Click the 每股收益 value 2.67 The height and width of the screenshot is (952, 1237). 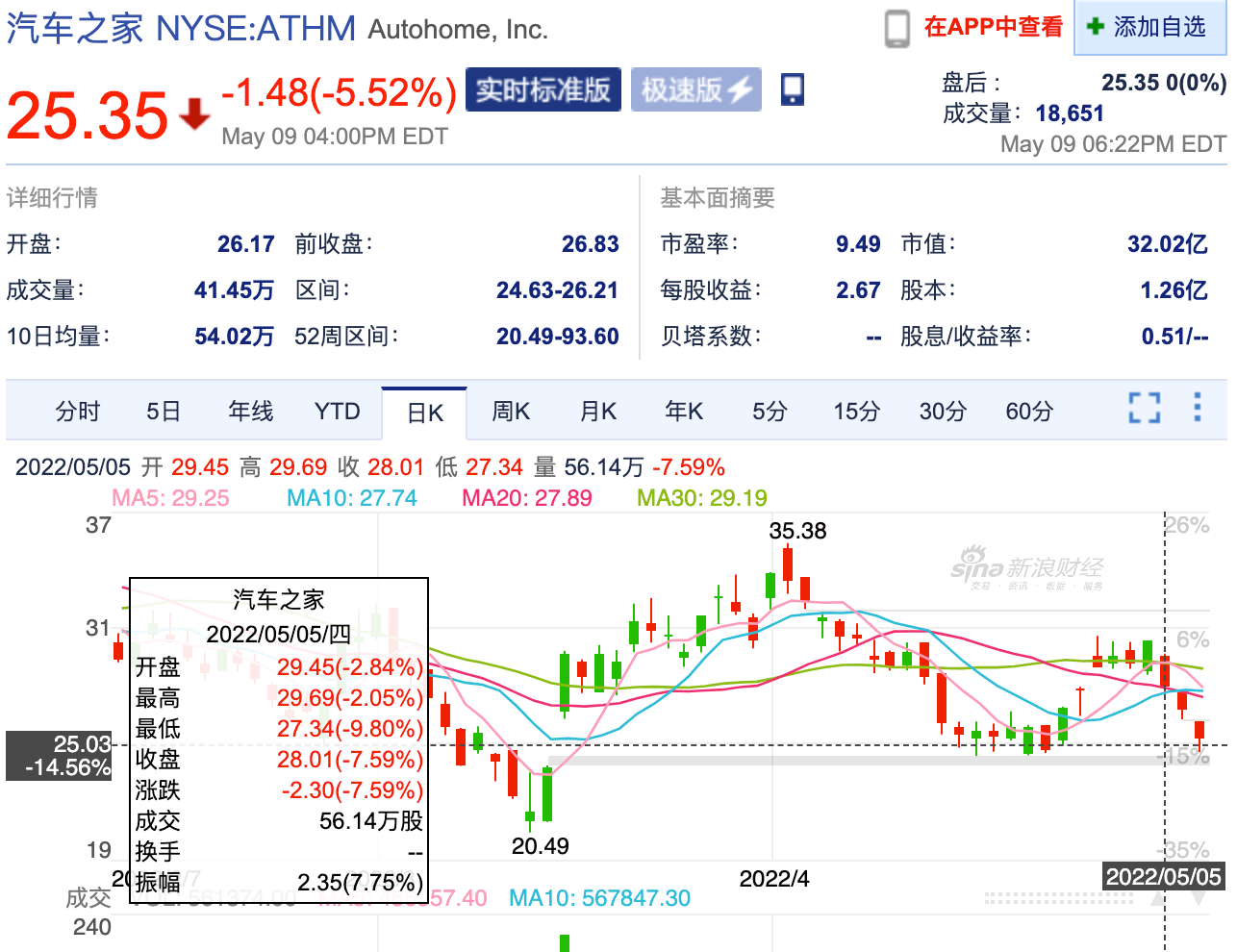(858, 290)
